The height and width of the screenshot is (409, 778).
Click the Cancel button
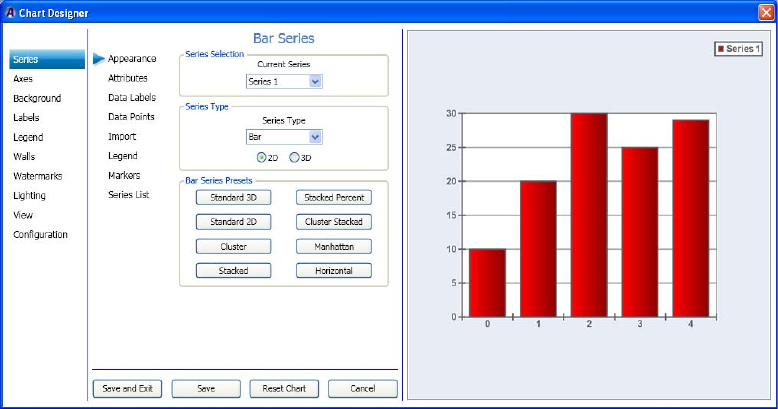point(363,389)
